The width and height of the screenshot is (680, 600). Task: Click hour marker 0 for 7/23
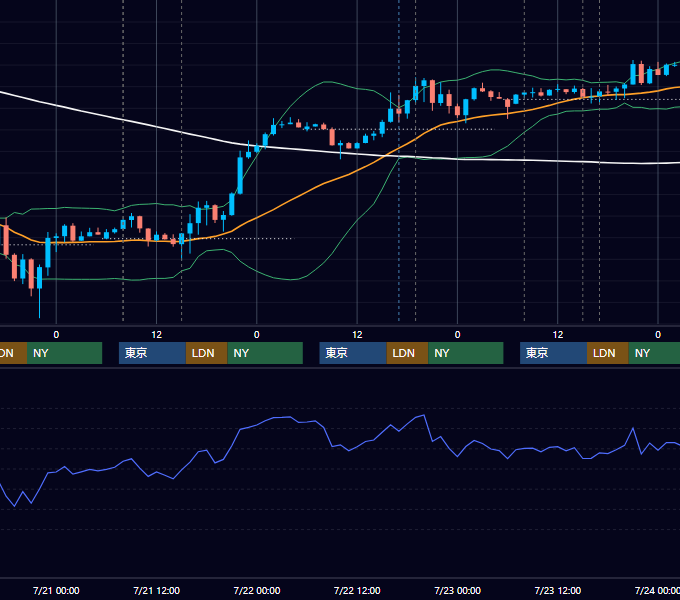point(458,335)
